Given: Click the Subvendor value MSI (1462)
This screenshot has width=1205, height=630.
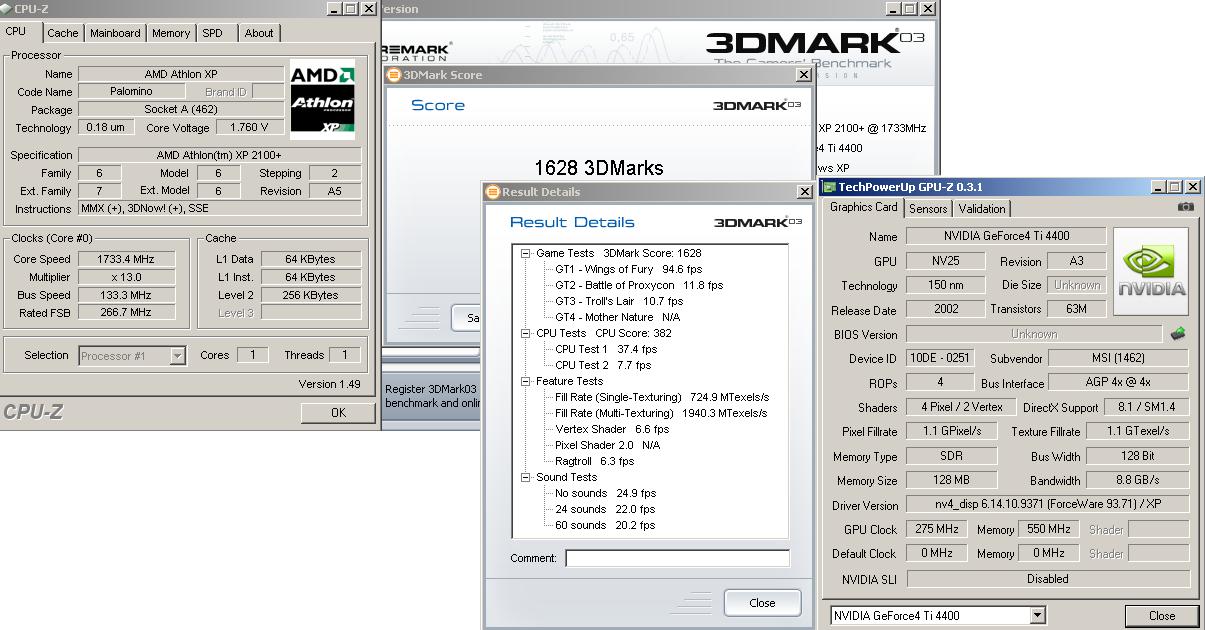Looking at the screenshot, I should 1119,358.
